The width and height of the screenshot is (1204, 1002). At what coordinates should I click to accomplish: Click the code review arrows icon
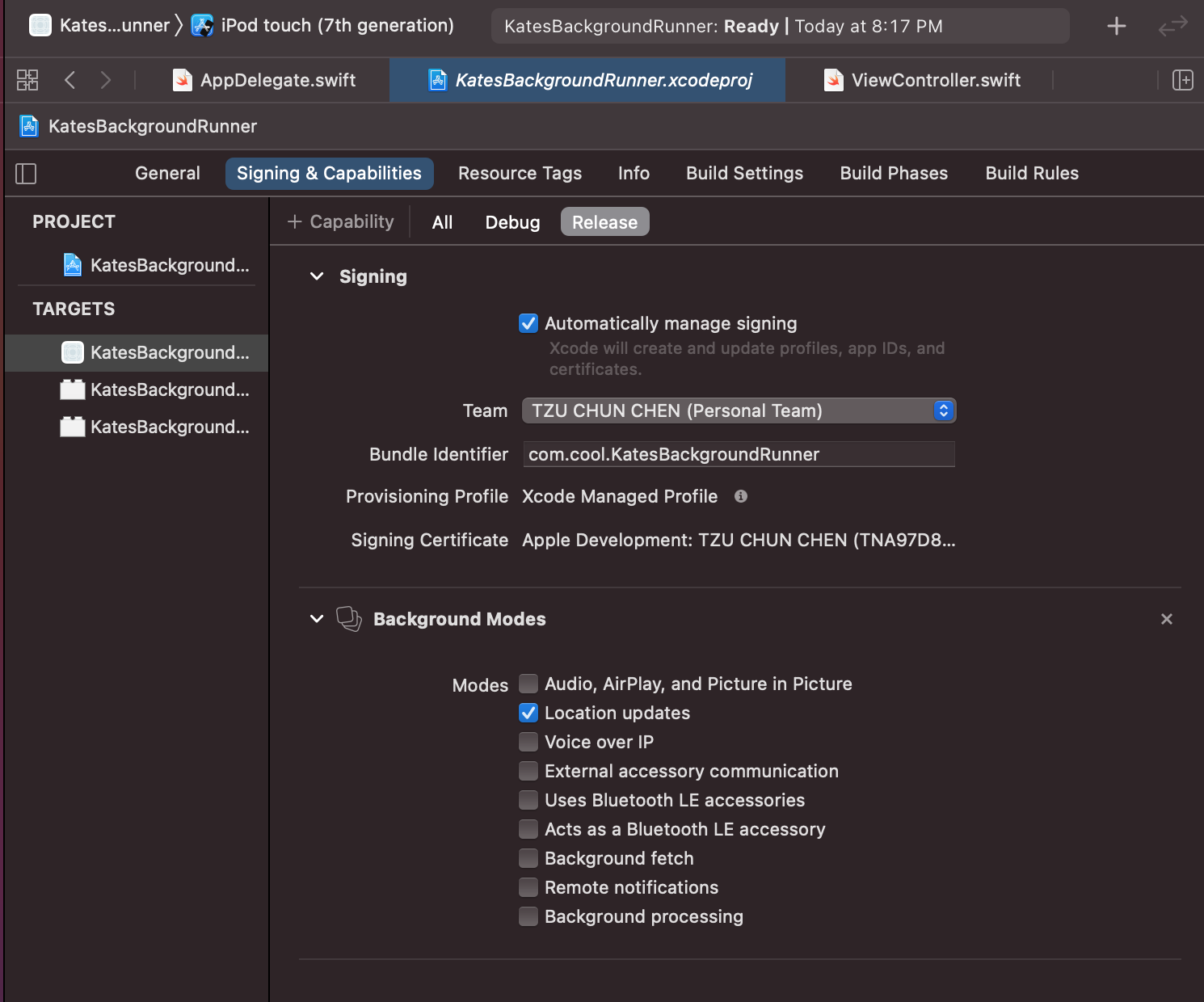point(1172,26)
